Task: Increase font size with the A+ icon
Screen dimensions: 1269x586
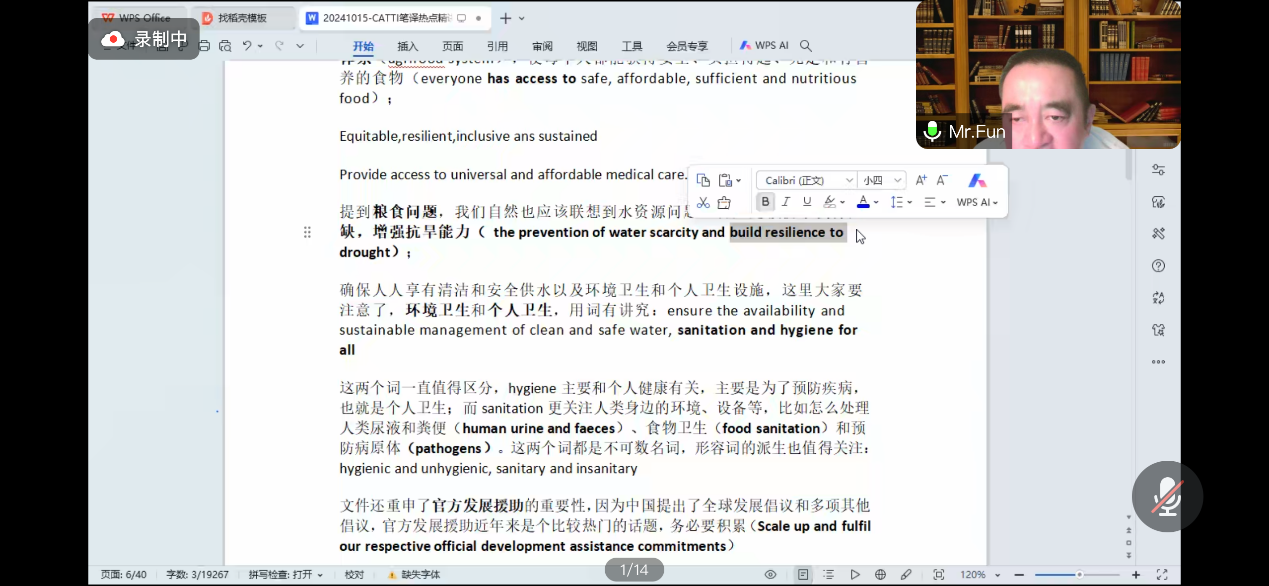Action: [921, 180]
